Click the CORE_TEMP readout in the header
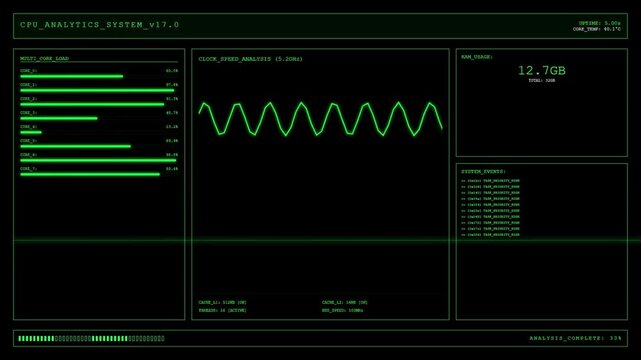The height and width of the screenshot is (360, 641). [x=596, y=29]
